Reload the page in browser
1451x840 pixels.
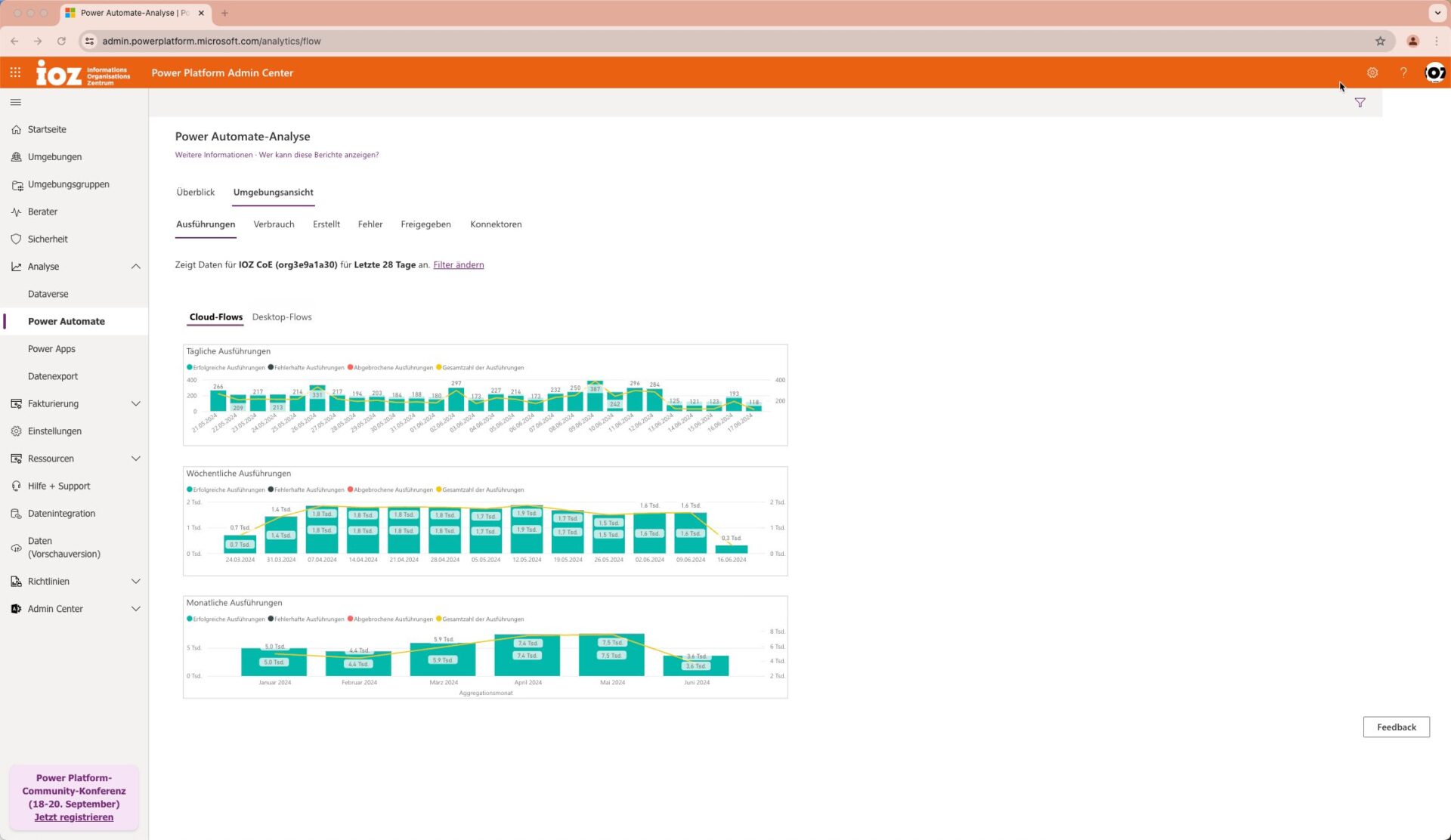[x=61, y=41]
